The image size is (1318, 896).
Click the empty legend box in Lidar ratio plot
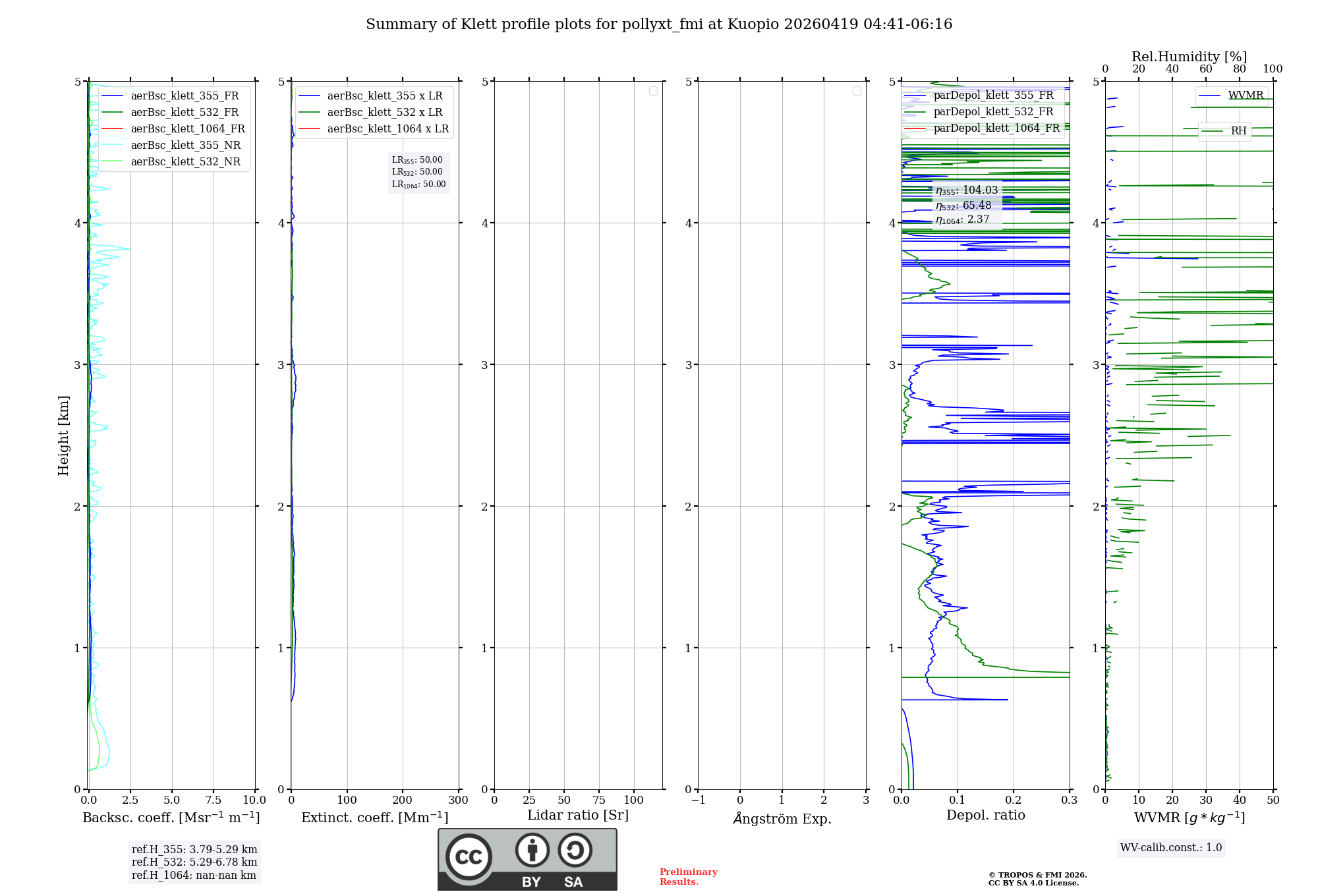point(653,91)
